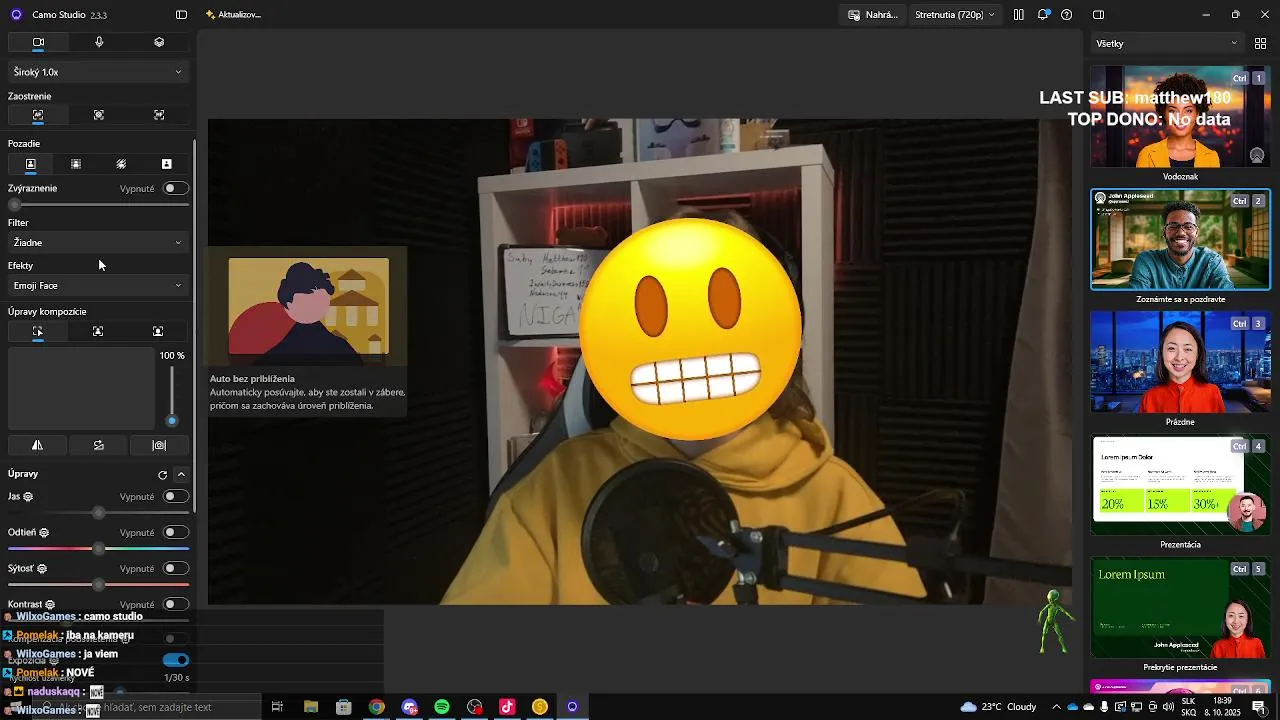Reset the Úpravy adjustments
The height and width of the screenshot is (720, 1280).
[162, 475]
